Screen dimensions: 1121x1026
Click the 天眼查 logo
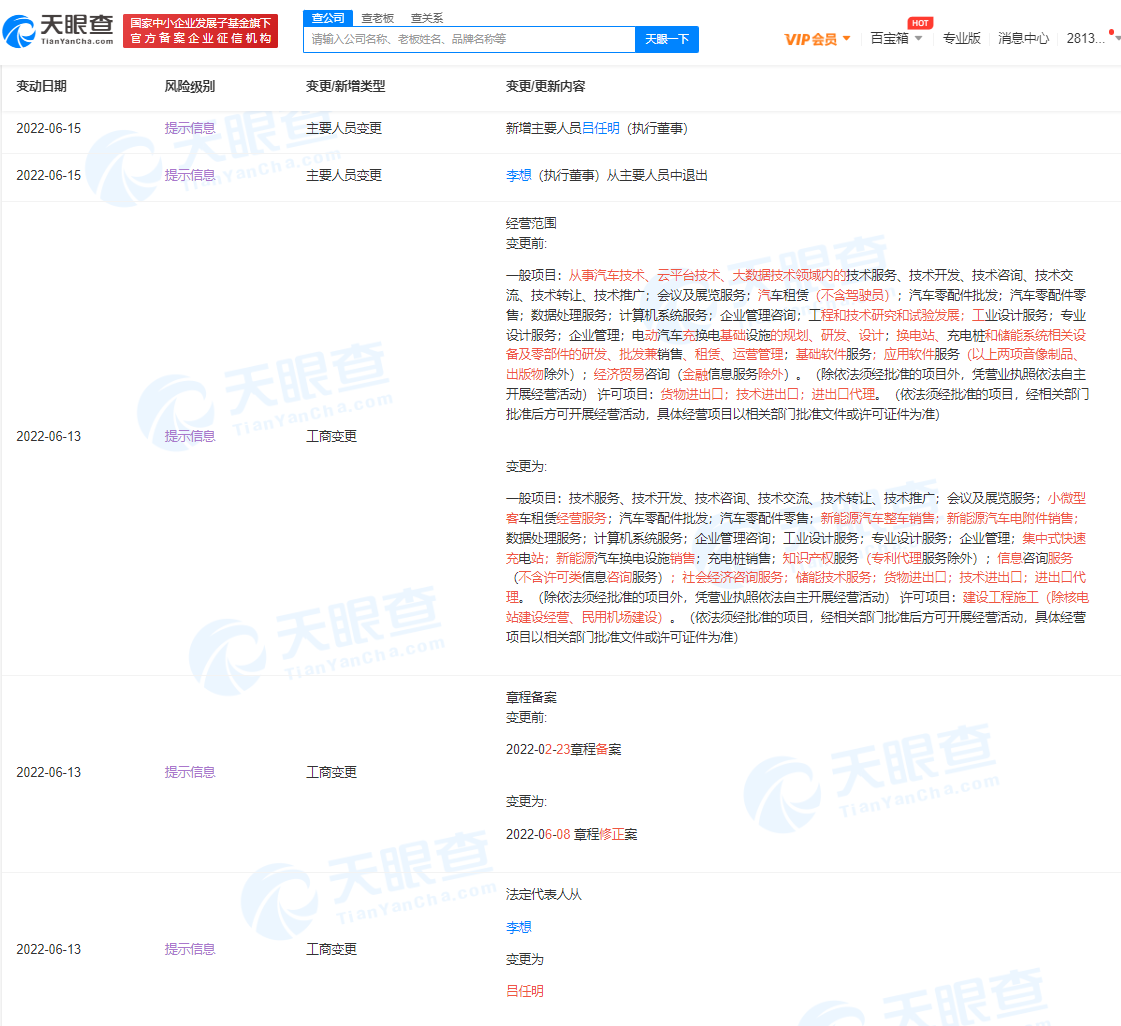[58, 31]
